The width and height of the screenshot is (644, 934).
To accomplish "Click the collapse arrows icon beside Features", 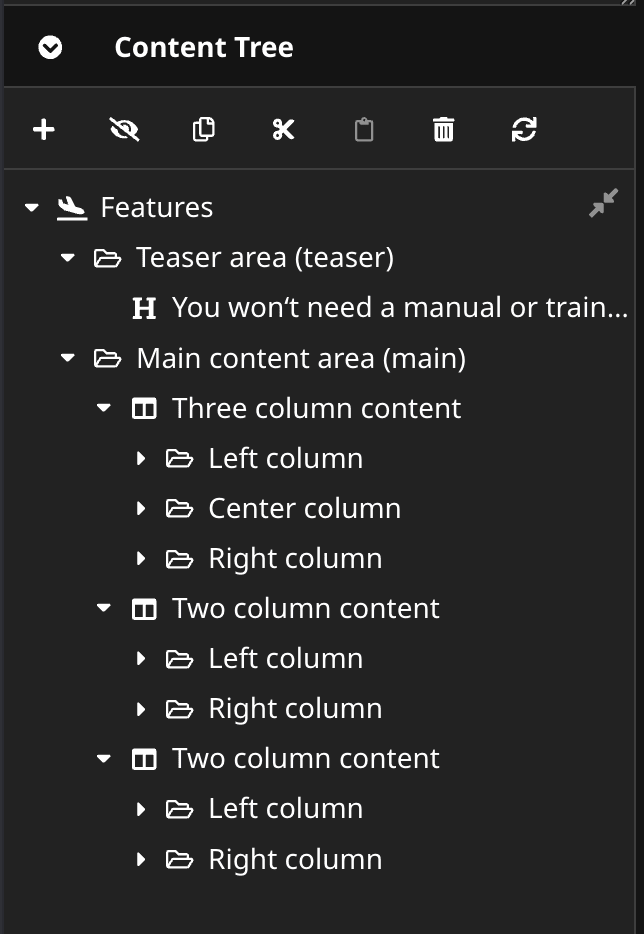I will click(603, 204).
